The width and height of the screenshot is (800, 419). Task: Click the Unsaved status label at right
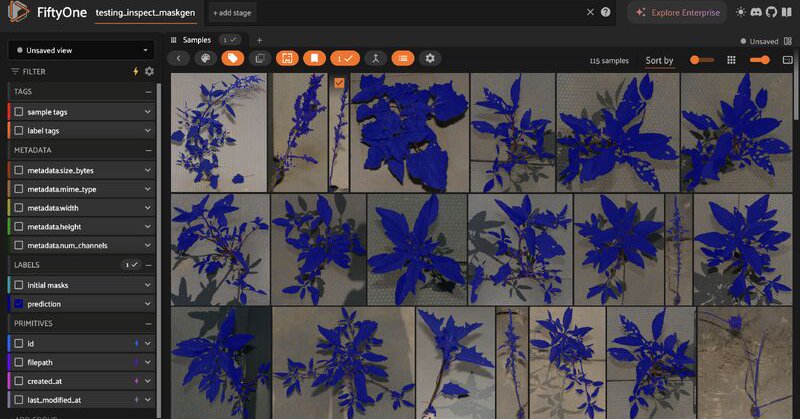click(763, 41)
